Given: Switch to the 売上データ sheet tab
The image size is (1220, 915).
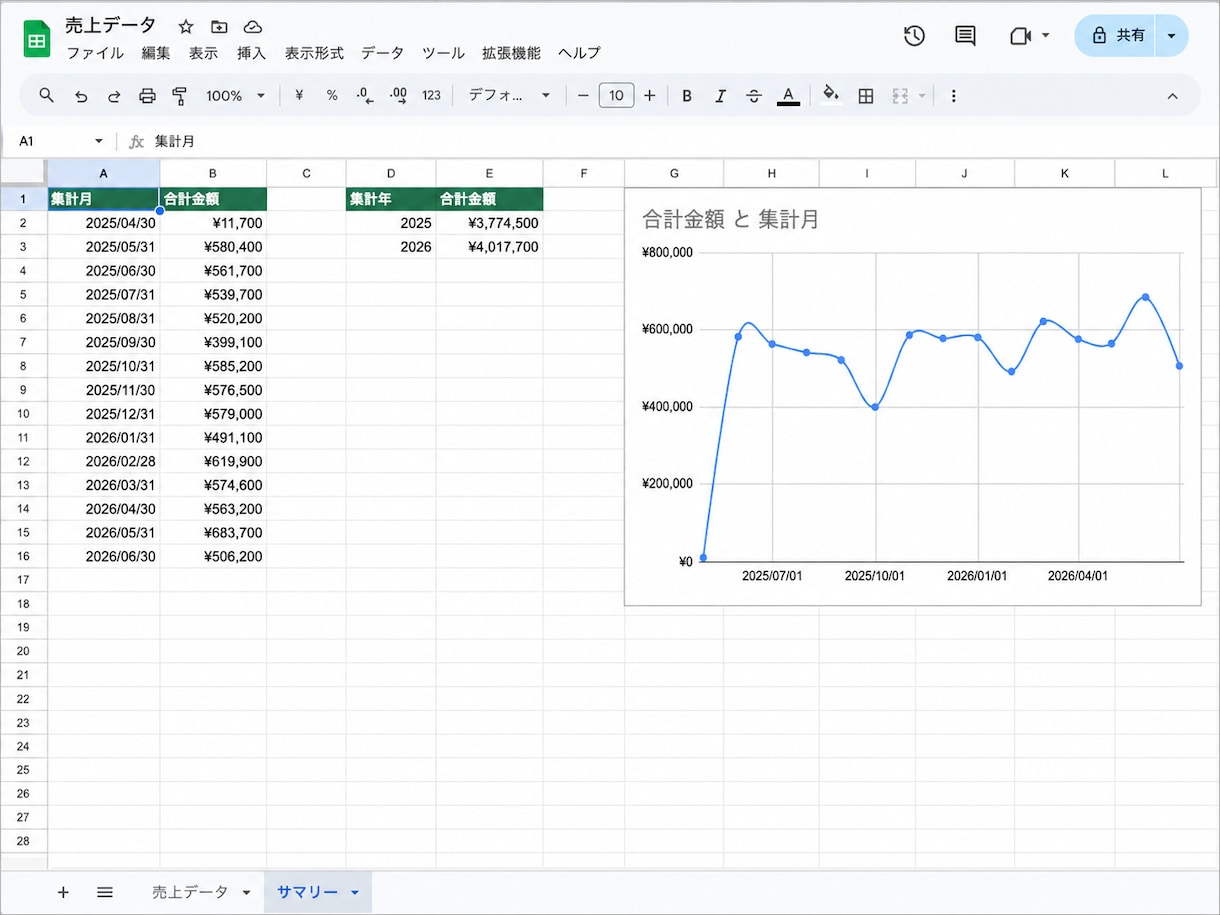Looking at the screenshot, I should pyautogui.click(x=190, y=892).
